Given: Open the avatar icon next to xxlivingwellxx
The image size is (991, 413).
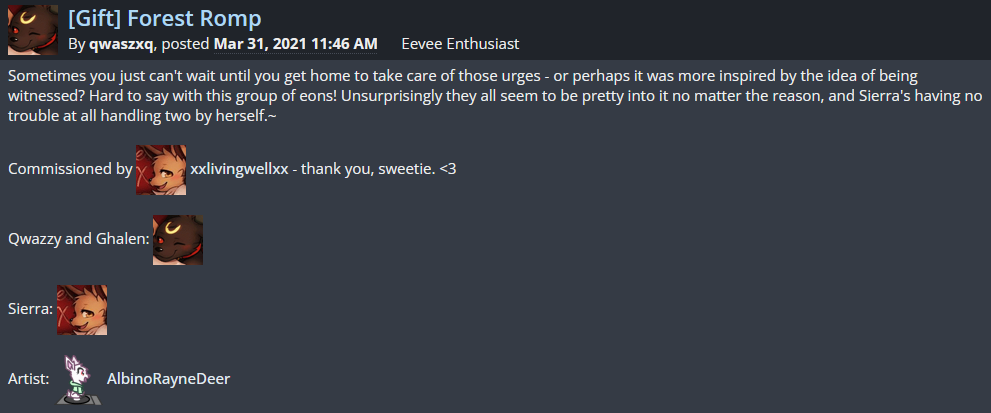Looking at the screenshot, I should click(161, 170).
